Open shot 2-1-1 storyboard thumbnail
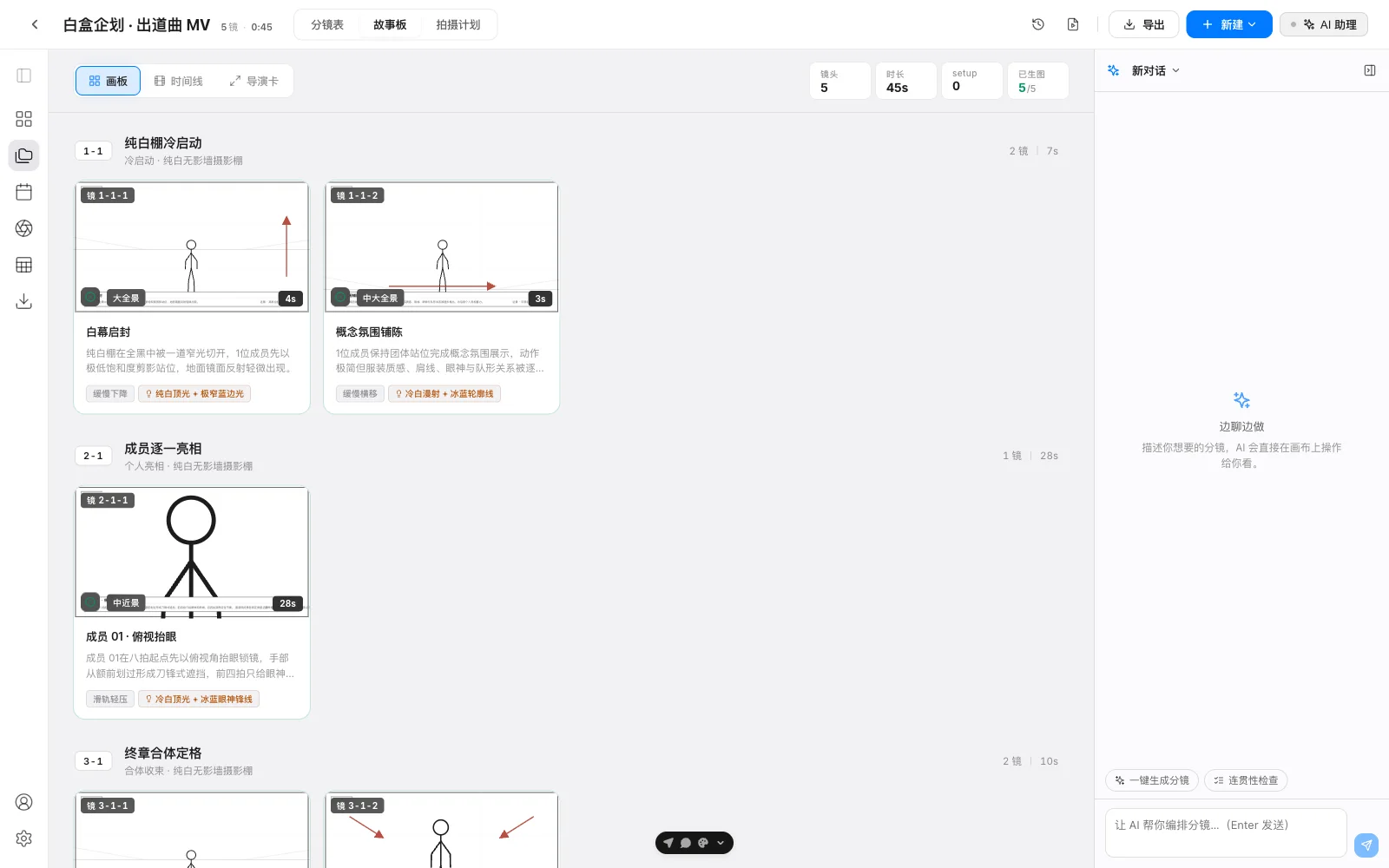 tap(192, 552)
